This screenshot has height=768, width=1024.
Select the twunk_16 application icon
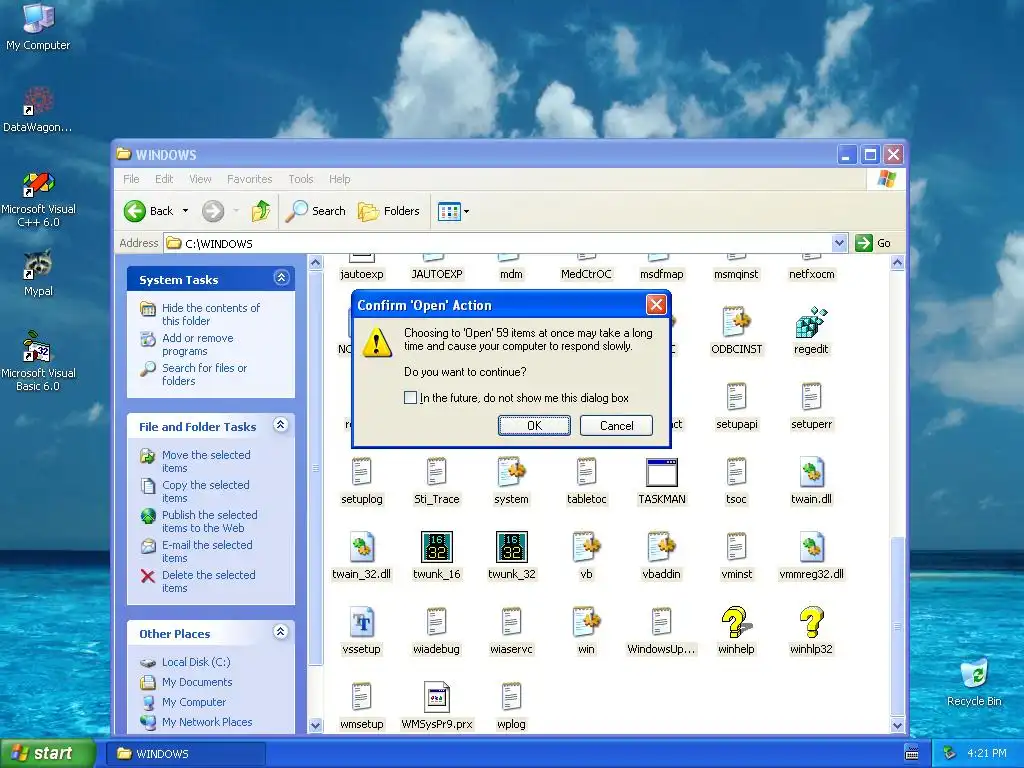pos(436,547)
